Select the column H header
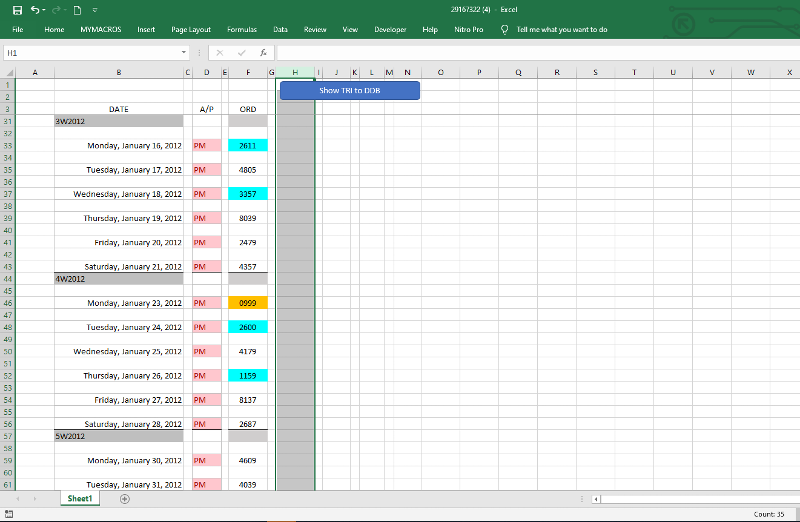 pyautogui.click(x=295, y=72)
